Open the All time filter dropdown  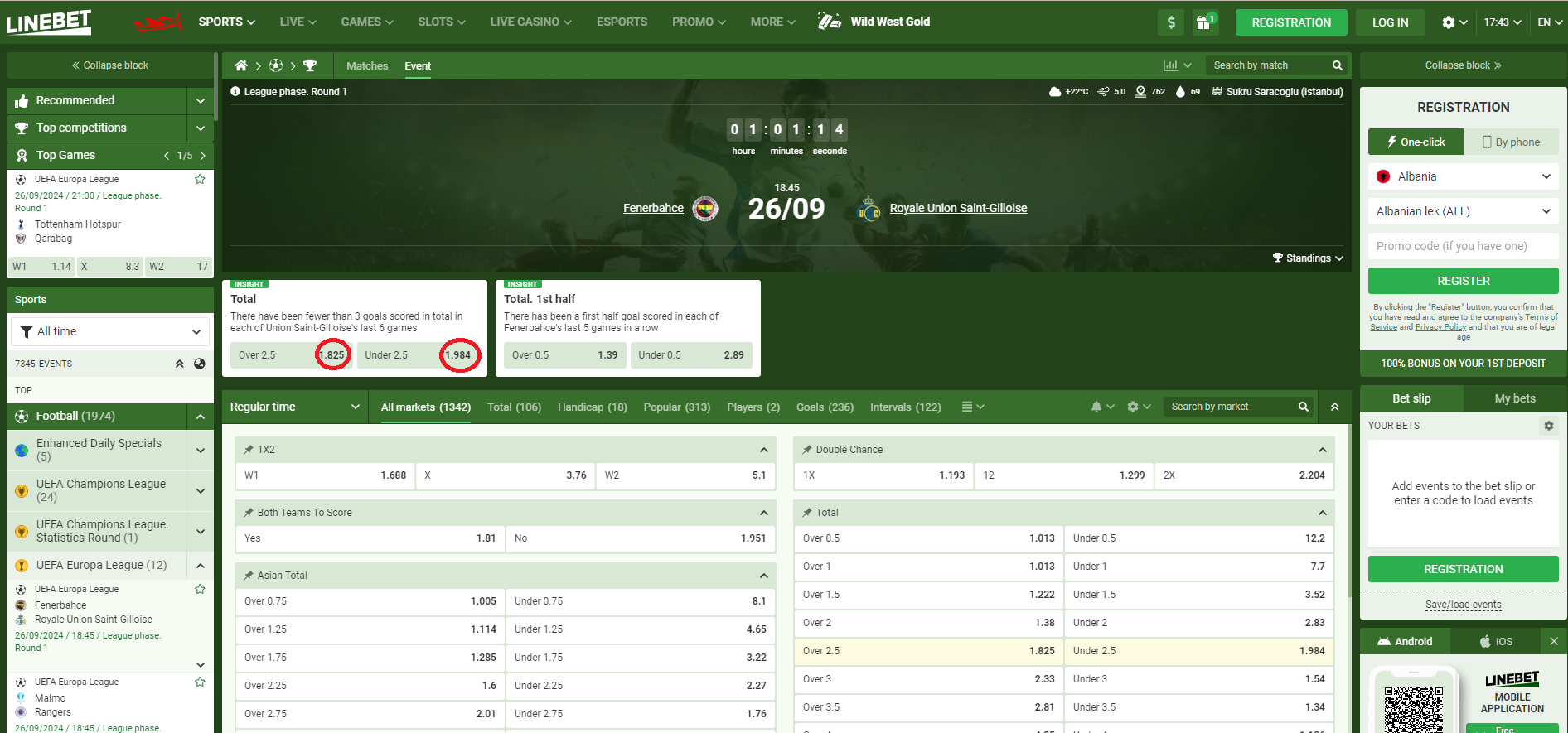(110, 331)
